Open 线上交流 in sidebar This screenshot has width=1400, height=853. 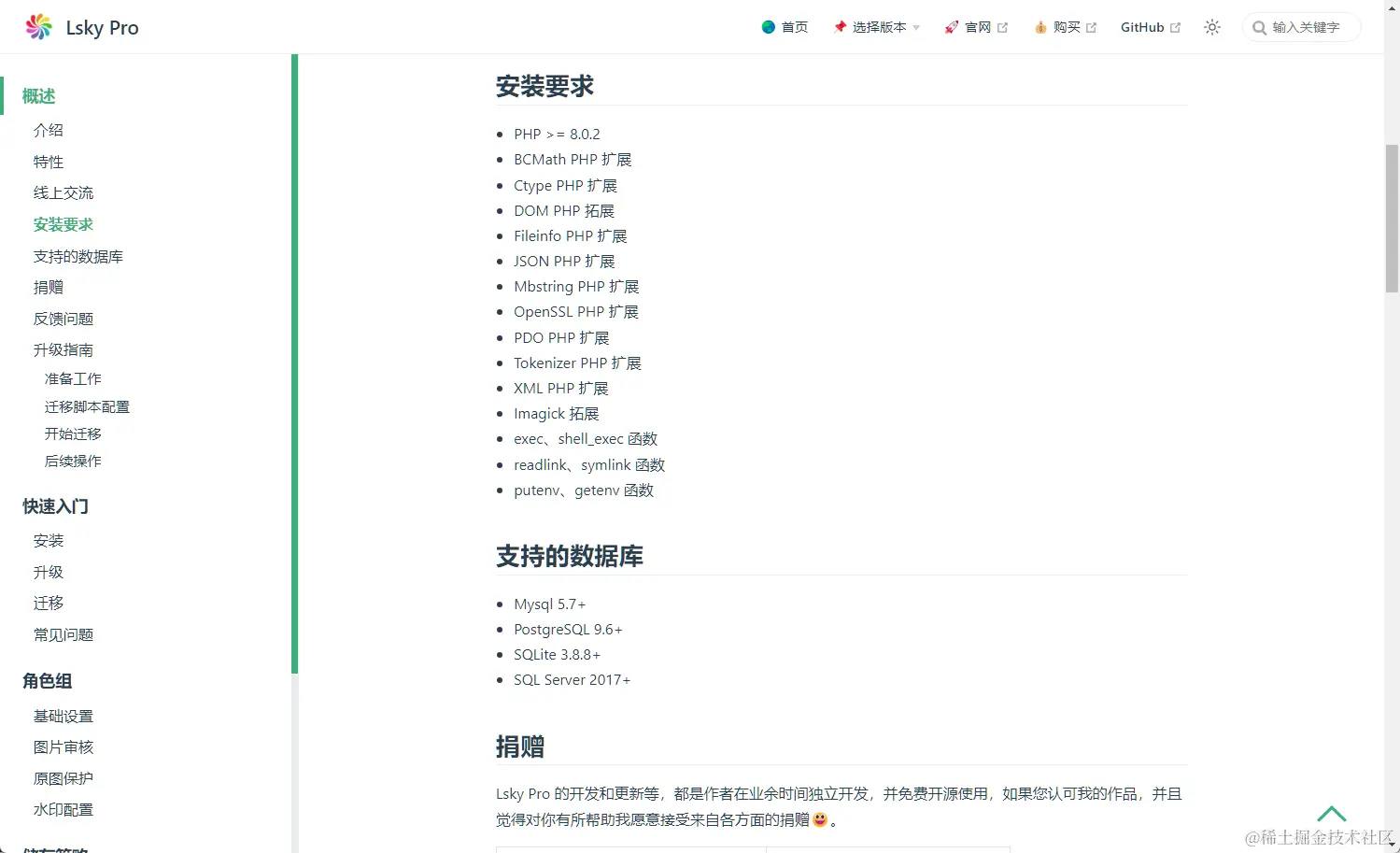point(64,192)
